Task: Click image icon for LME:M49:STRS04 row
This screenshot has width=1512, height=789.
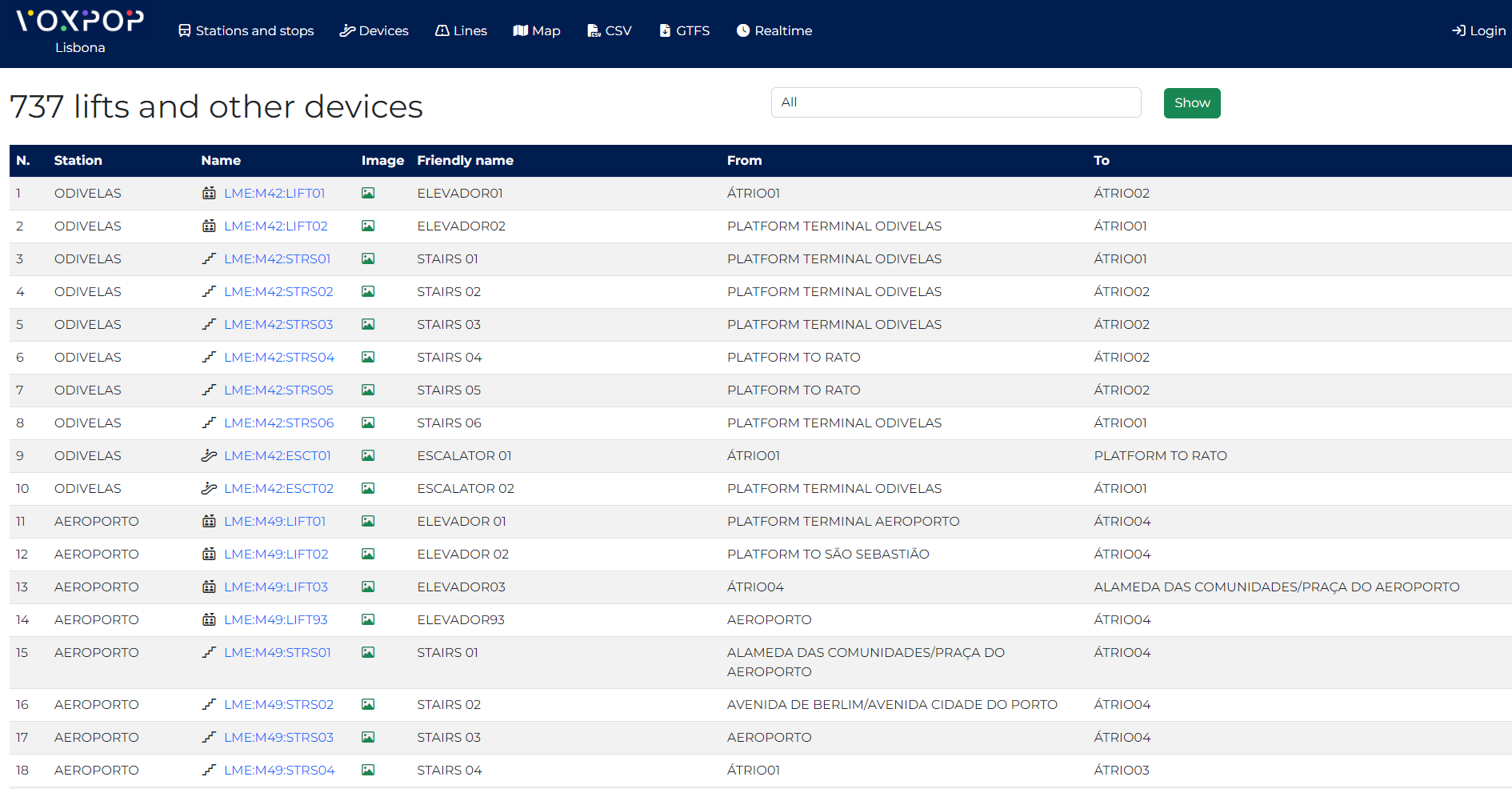Action: pyautogui.click(x=368, y=770)
